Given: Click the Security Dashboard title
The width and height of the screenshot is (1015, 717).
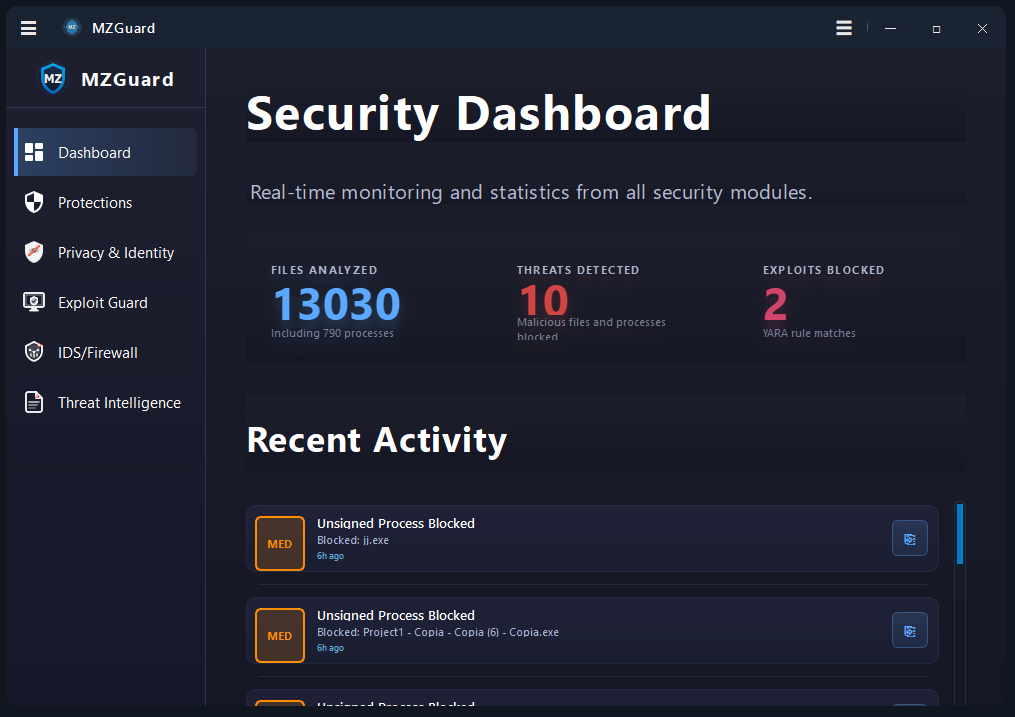Looking at the screenshot, I should (x=479, y=114).
